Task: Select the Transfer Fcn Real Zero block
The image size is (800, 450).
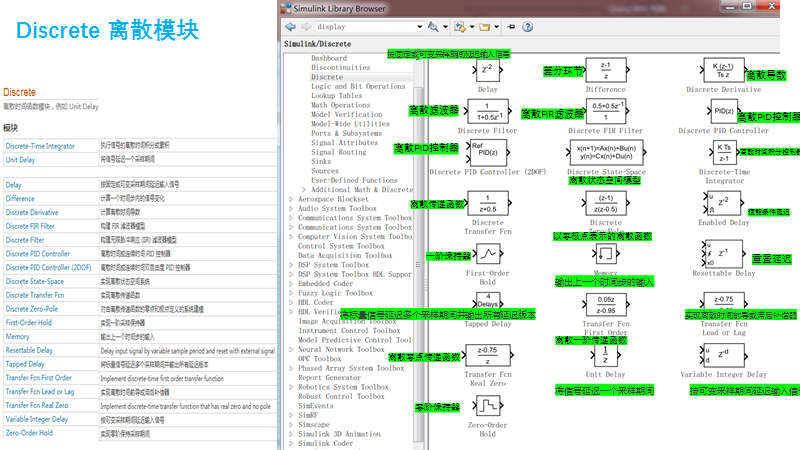Action: point(488,355)
